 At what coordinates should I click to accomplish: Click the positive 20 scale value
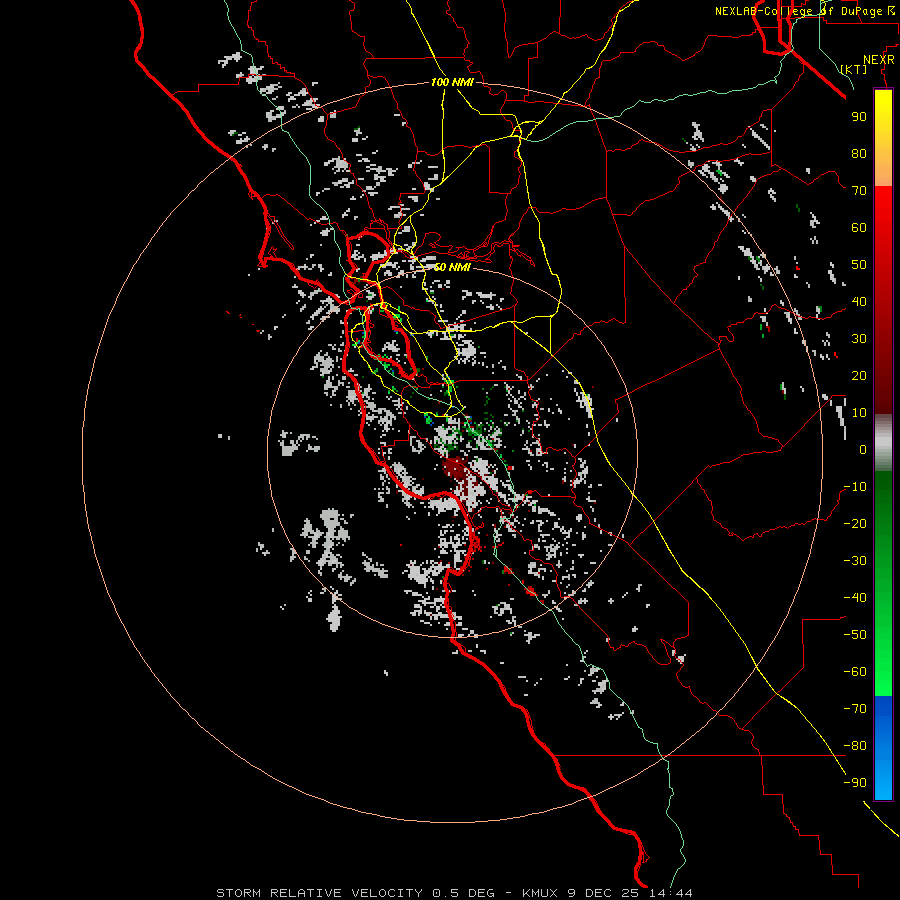point(859,375)
